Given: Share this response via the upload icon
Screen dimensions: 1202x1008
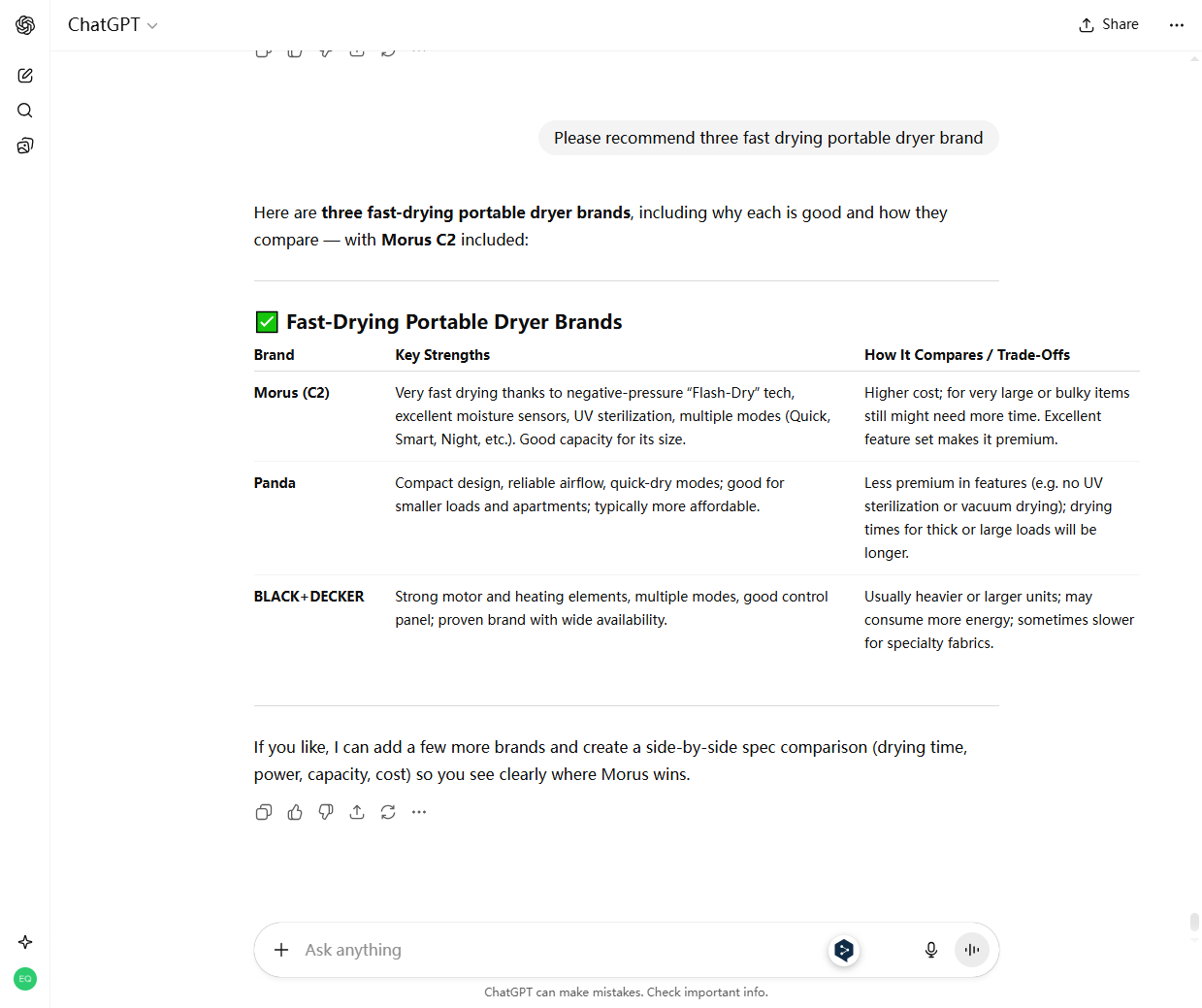Looking at the screenshot, I should click(357, 812).
